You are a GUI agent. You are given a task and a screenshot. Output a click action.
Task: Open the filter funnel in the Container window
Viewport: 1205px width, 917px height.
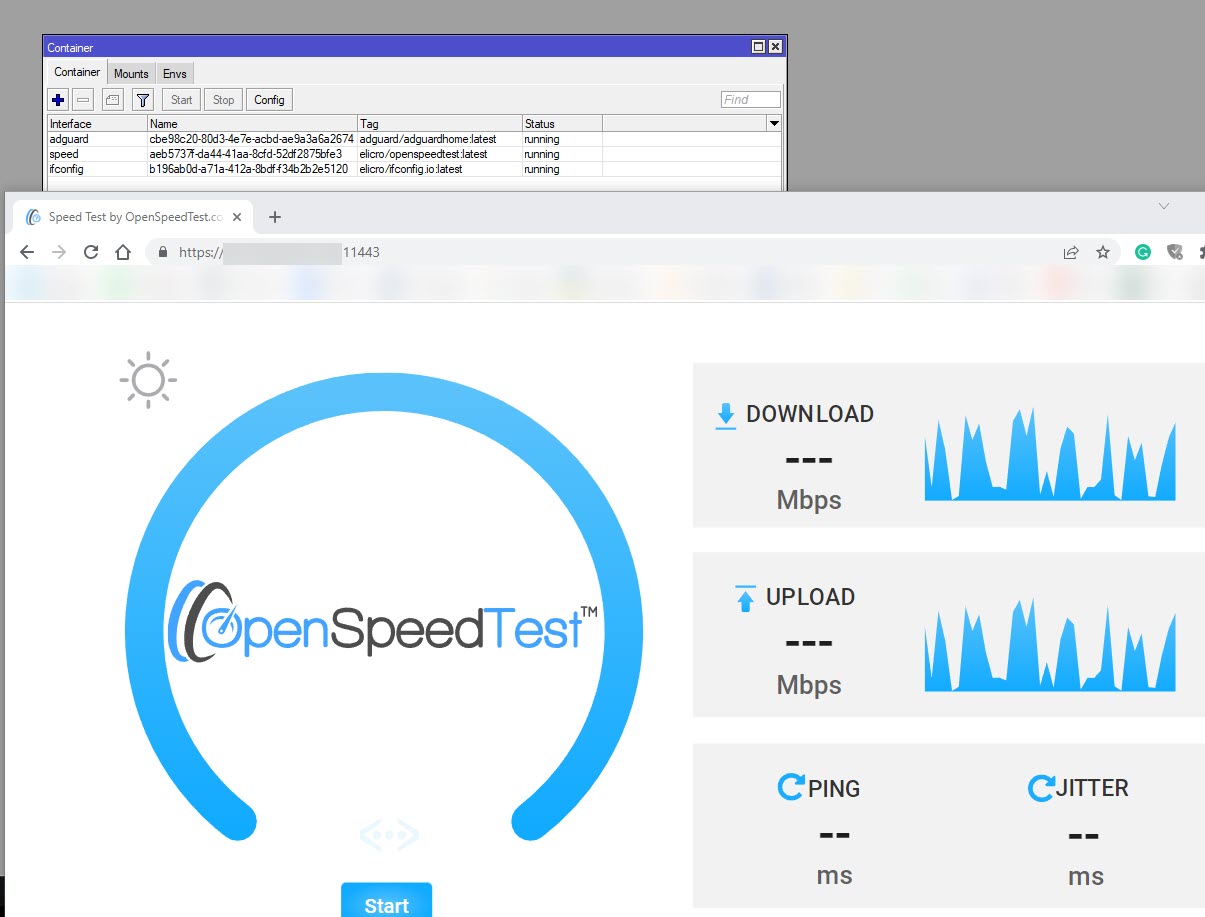143,100
